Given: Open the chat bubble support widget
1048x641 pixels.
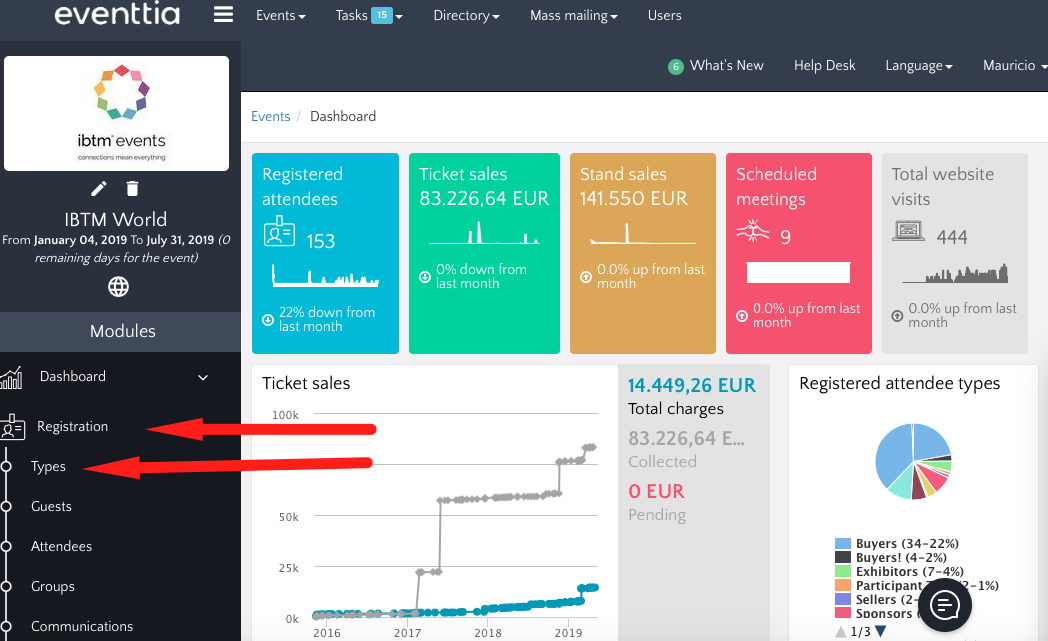Looking at the screenshot, I should pos(945,605).
